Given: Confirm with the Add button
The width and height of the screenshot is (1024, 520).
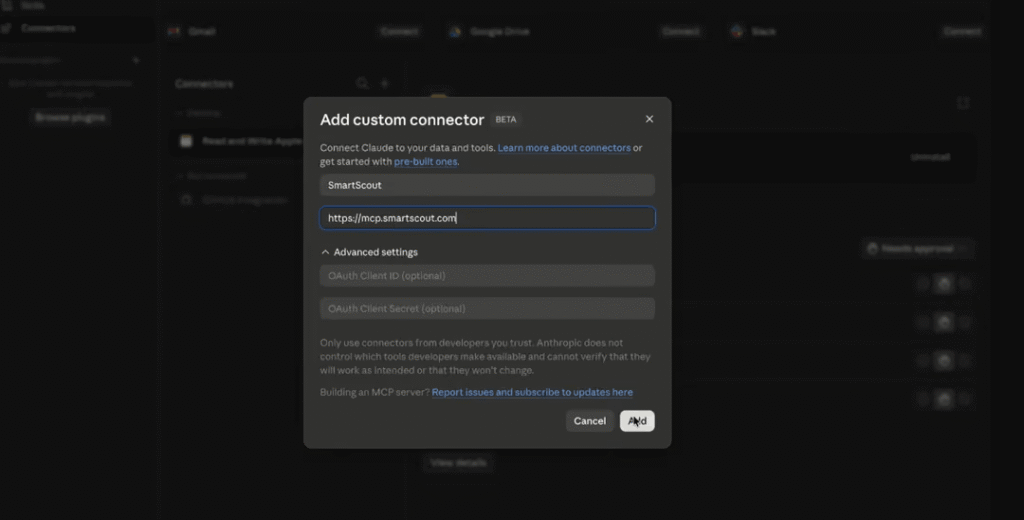Looking at the screenshot, I should point(637,421).
